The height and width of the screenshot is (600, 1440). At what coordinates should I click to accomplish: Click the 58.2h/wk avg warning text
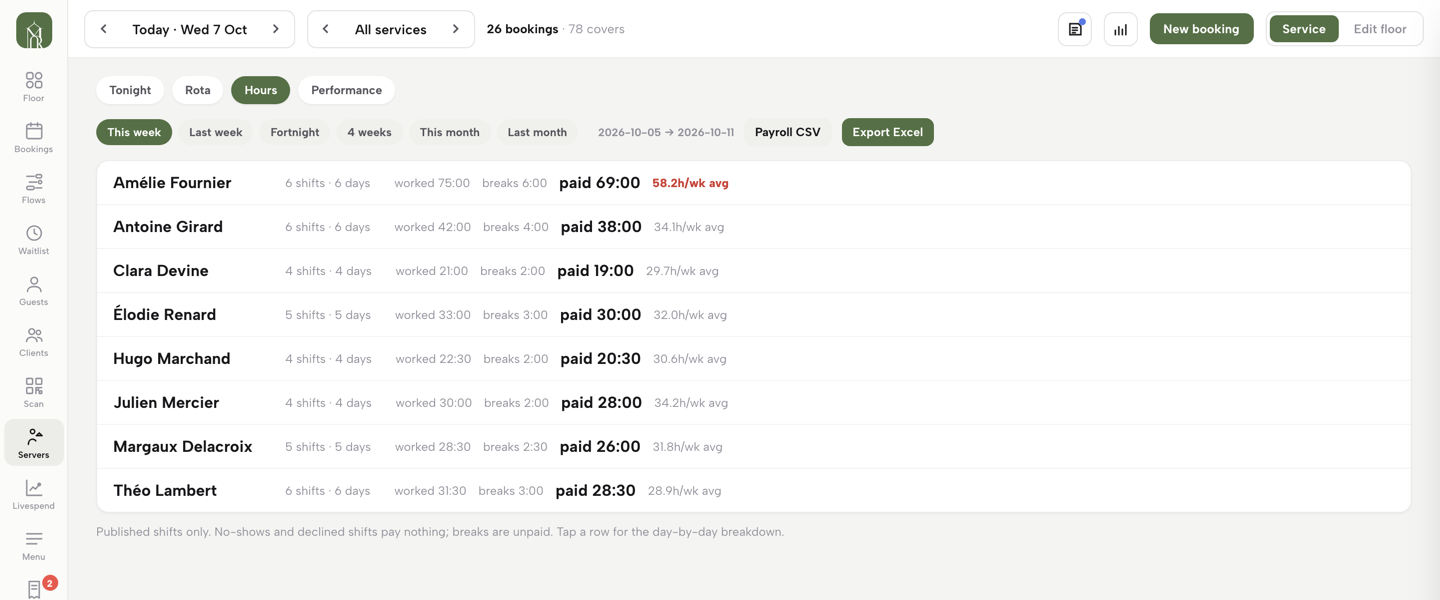pyautogui.click(x=690, y=183)
